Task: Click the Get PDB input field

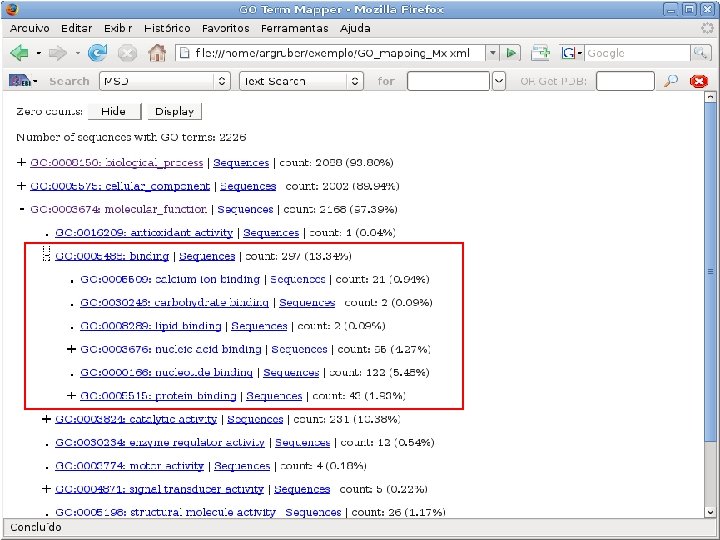Action: click(x=625, y=81)
